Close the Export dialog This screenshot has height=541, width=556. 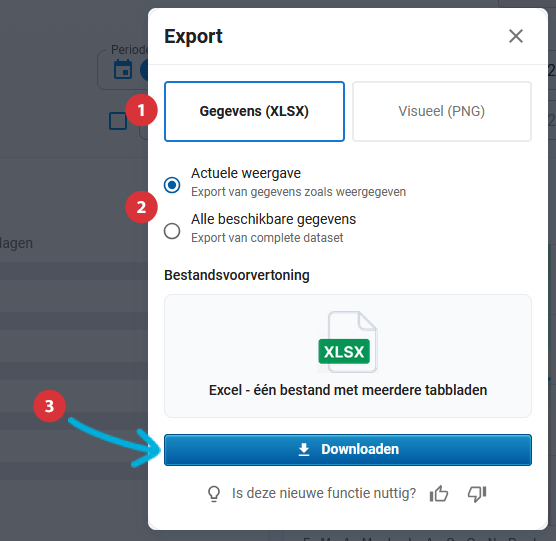(516, 36)
